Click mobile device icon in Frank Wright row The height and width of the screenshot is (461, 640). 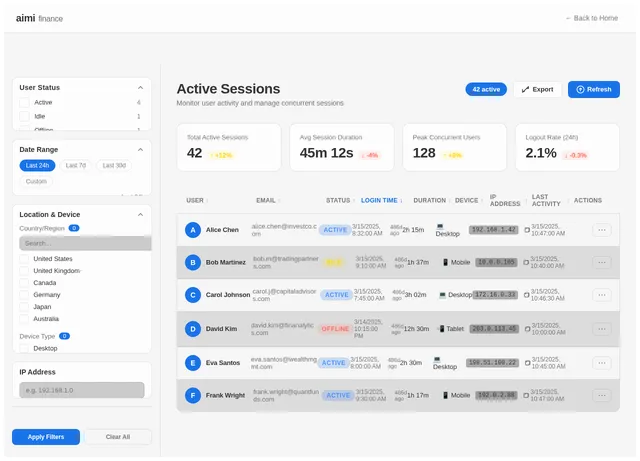445,395
